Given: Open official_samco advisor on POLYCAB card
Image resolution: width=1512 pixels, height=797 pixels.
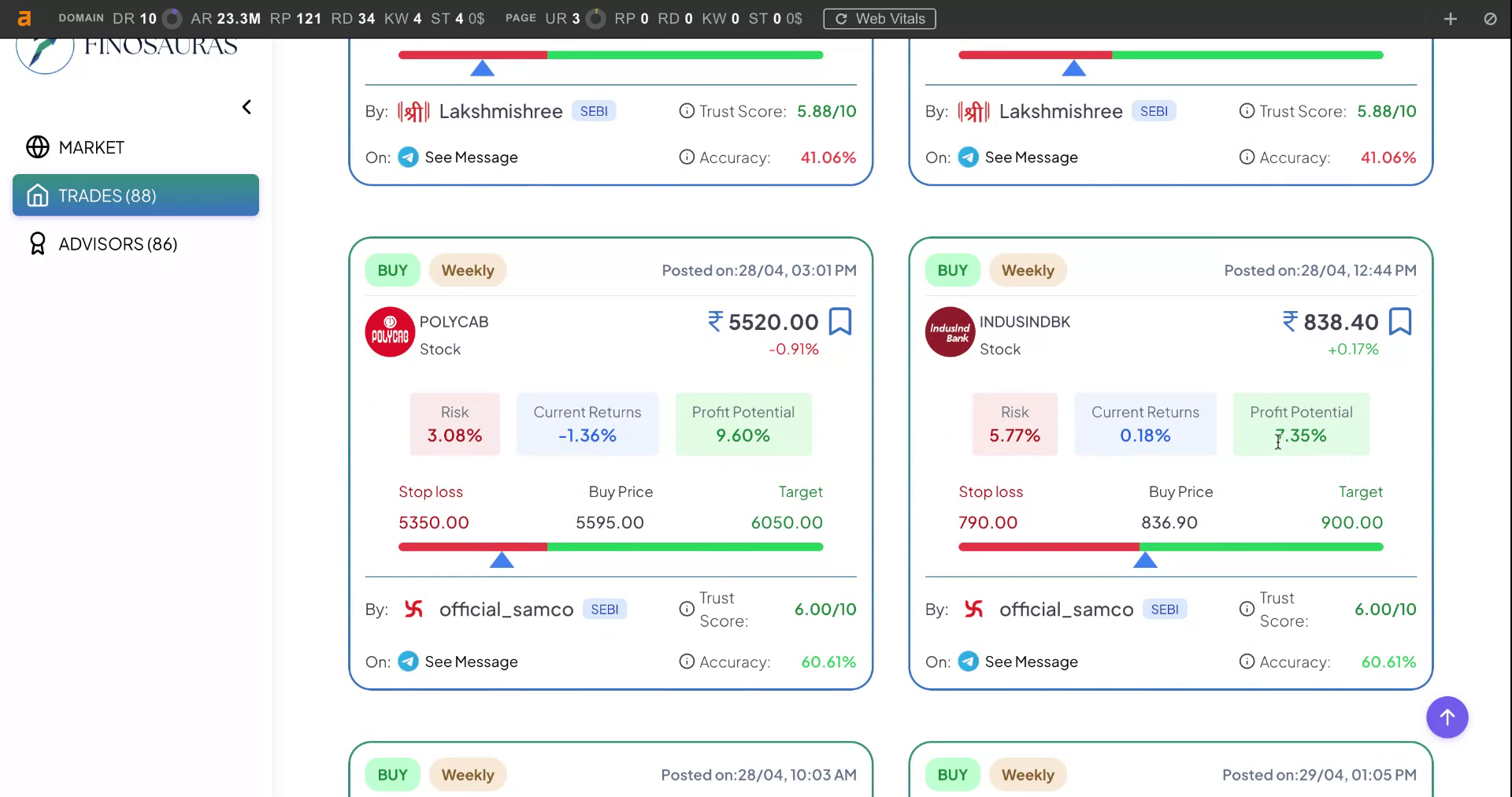Looking at the screenshot, I should 506,610.
